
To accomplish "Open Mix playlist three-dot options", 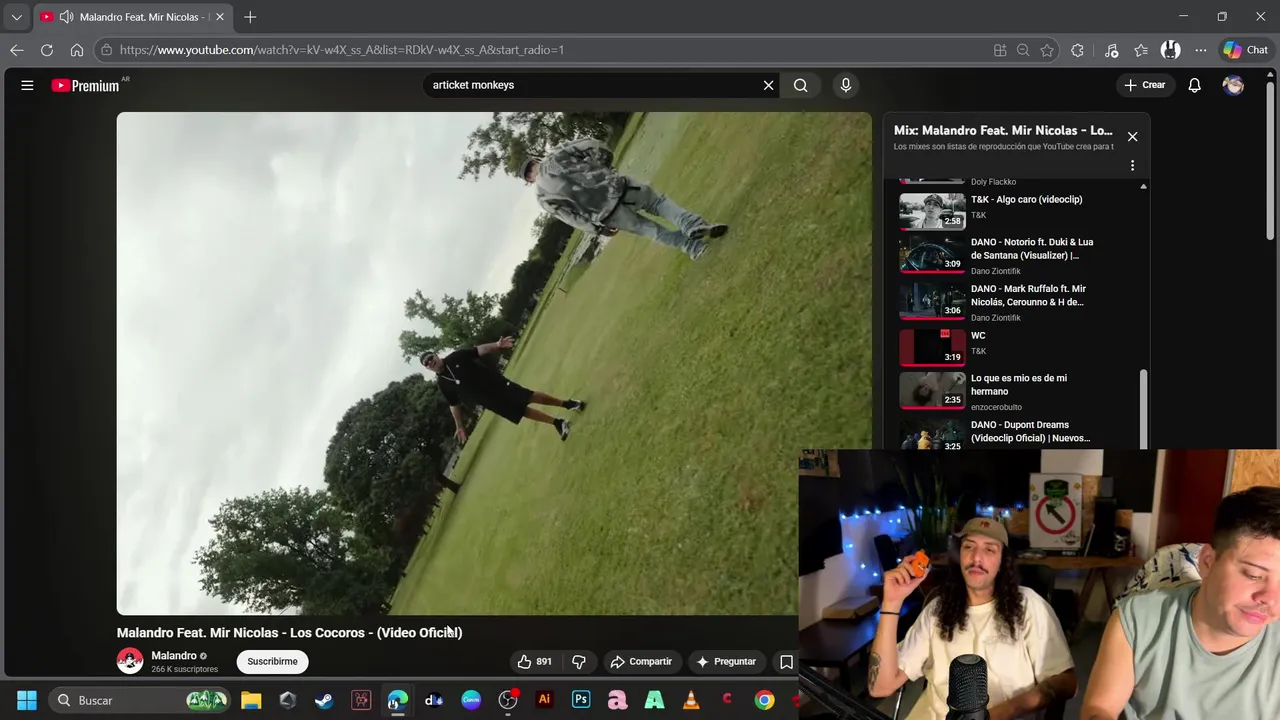I will click(1132, 165).
